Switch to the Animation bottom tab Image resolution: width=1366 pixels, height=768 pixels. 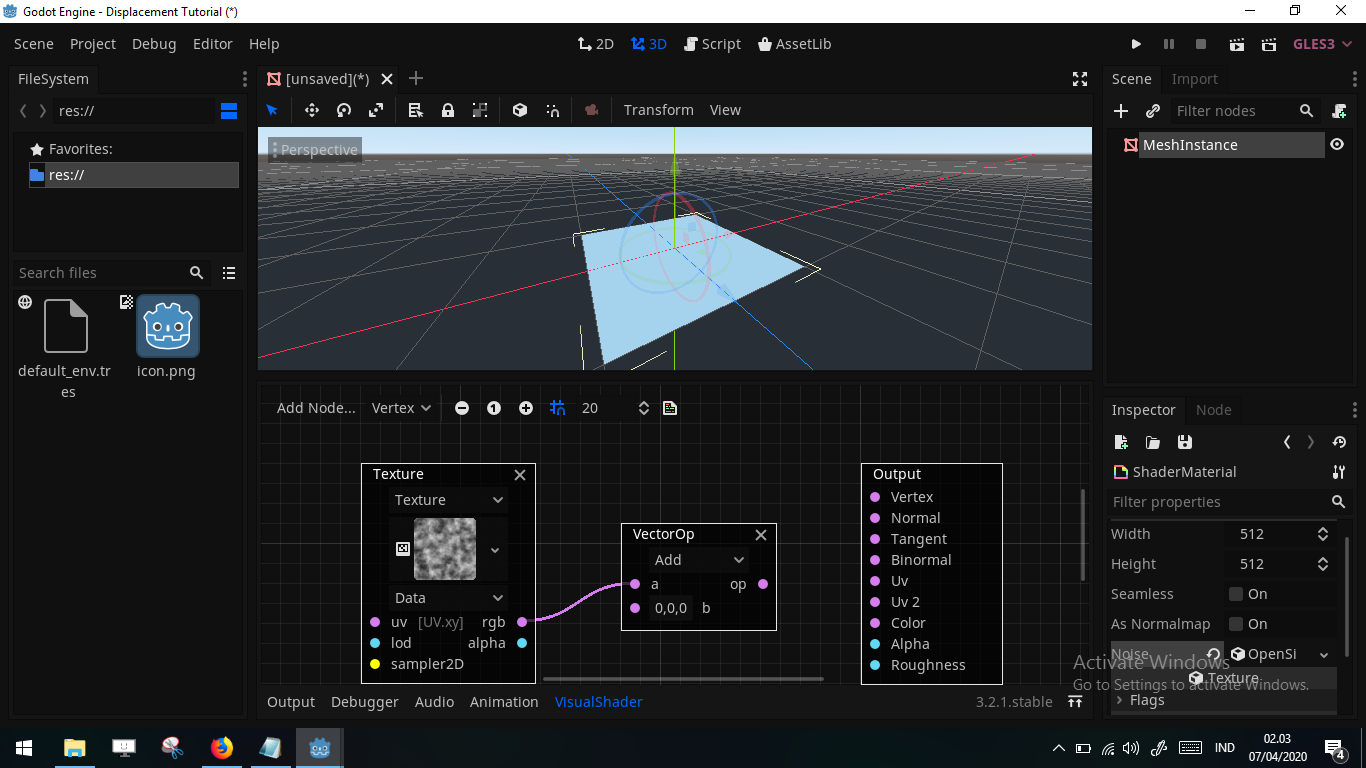click(x=504, y=702)
